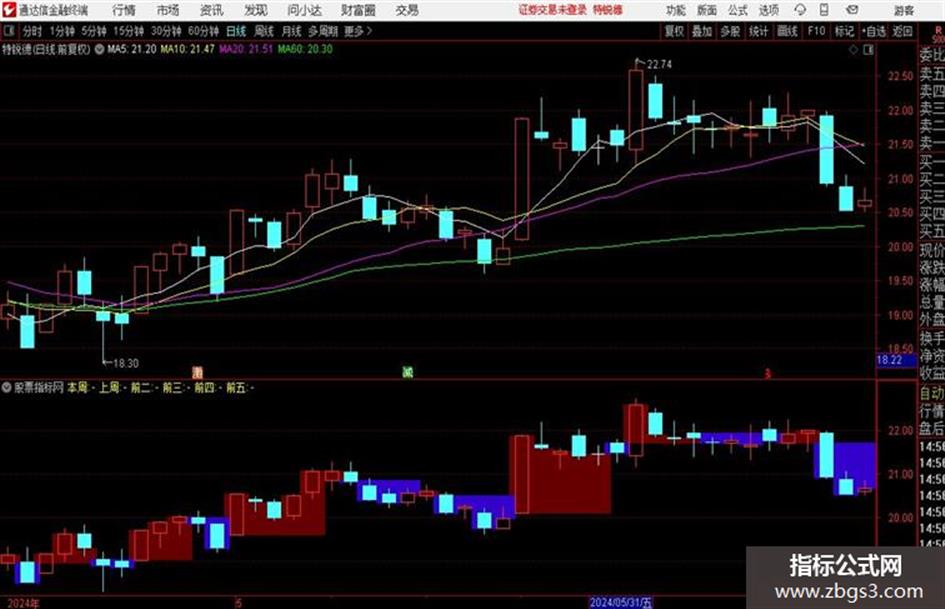Click the 返回 back button
This screenshot has width=945, height=609.
[902, 31]
